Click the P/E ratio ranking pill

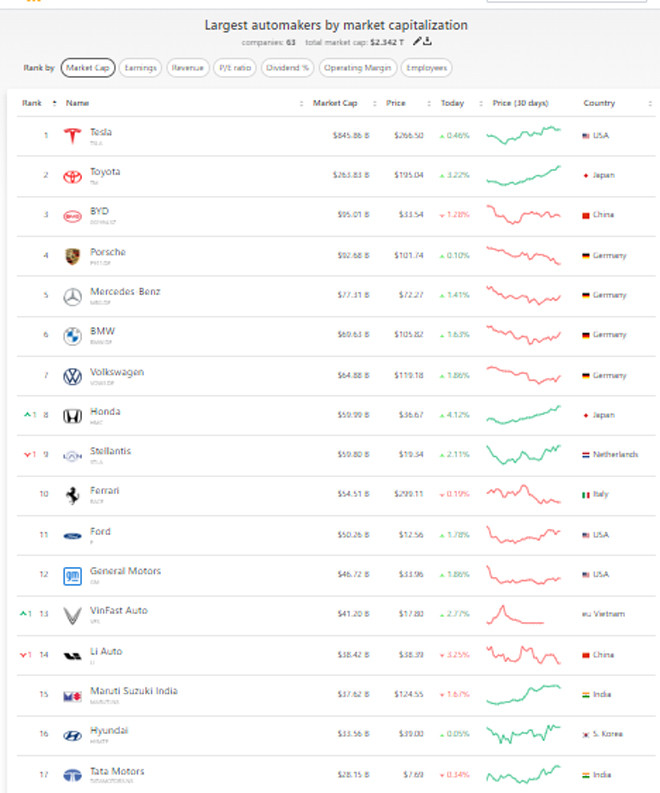tap(237, 68)
